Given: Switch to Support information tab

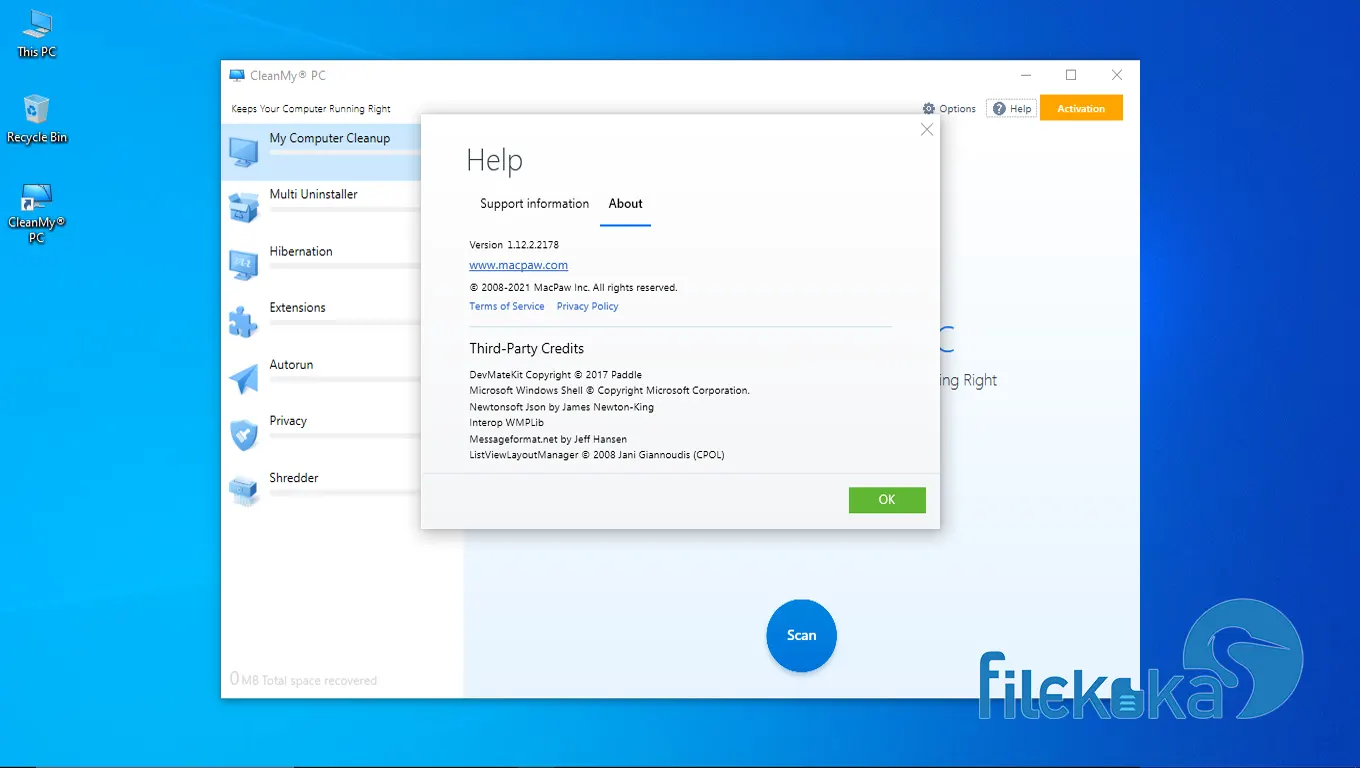Looking at the screenshot, I should click(x=534, y=204).
